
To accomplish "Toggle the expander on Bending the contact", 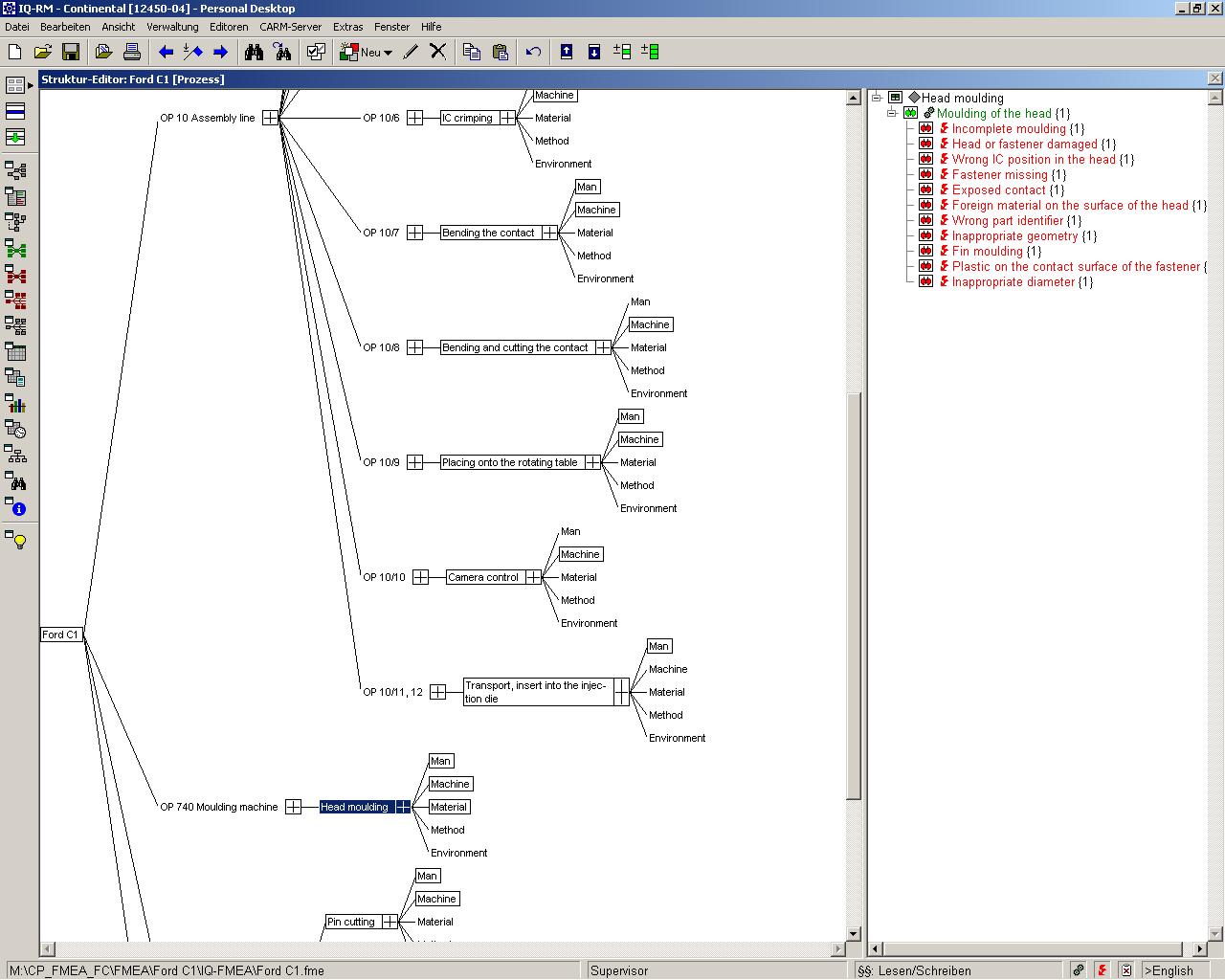I will tap(549, 233).
